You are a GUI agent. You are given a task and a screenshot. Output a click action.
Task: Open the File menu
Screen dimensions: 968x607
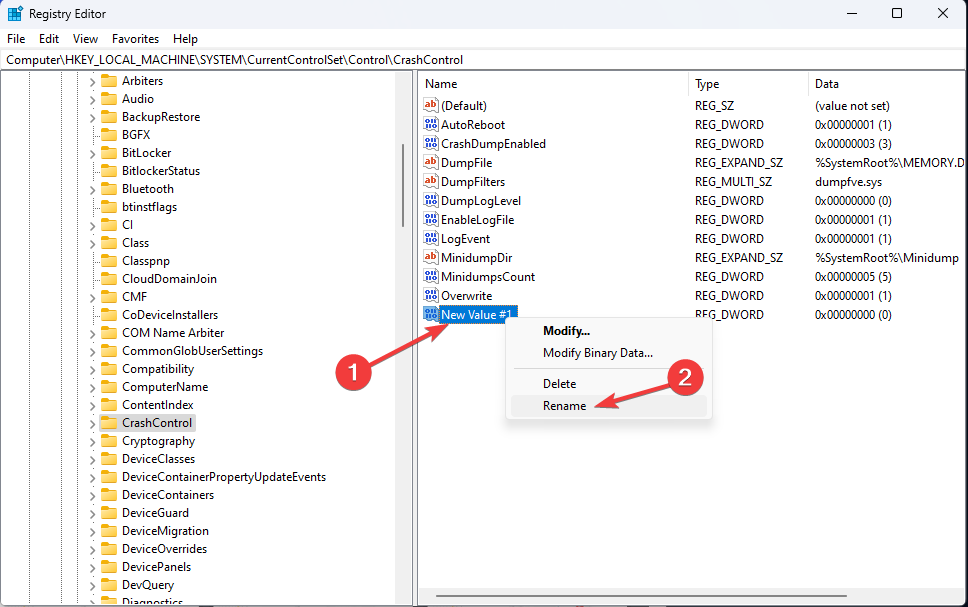click(16, 39)
